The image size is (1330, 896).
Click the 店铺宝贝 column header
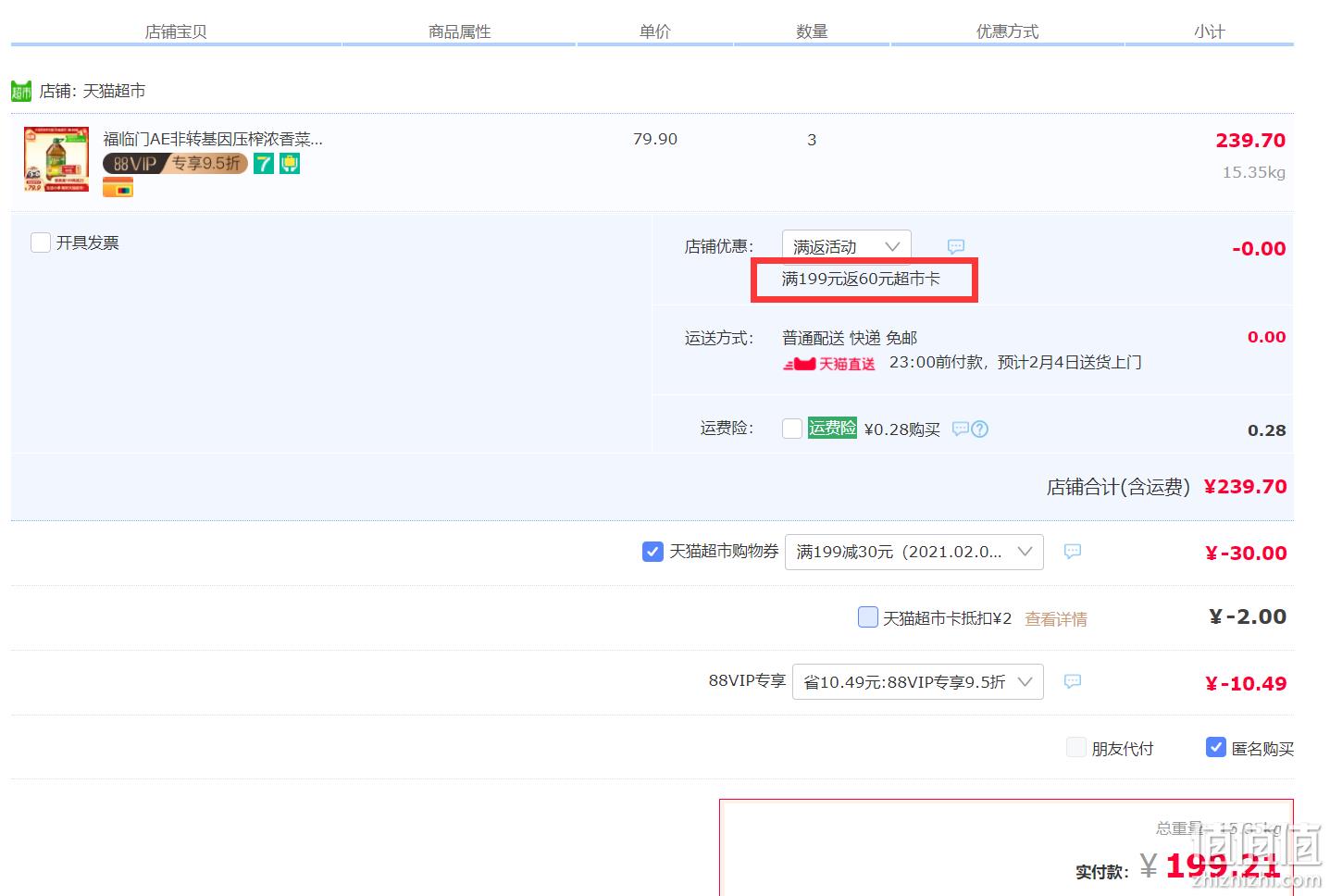[176, 31]
